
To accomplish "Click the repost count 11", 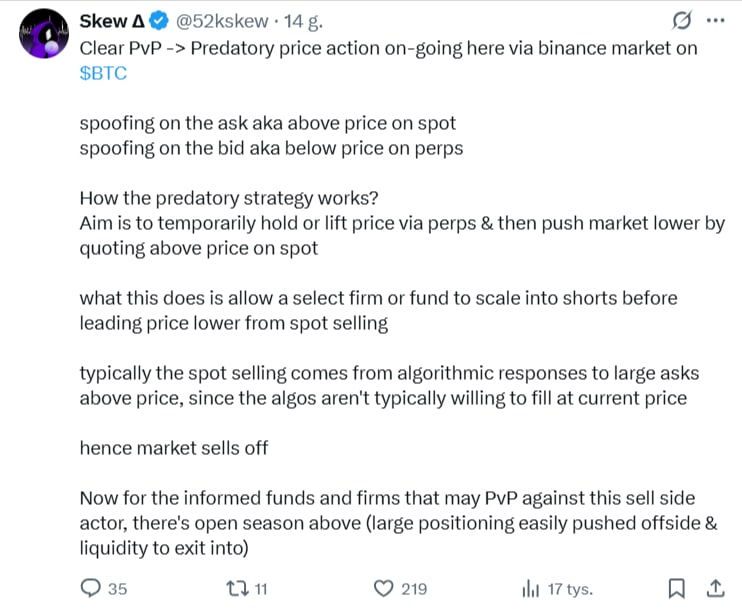I will [x=261, y=588].
